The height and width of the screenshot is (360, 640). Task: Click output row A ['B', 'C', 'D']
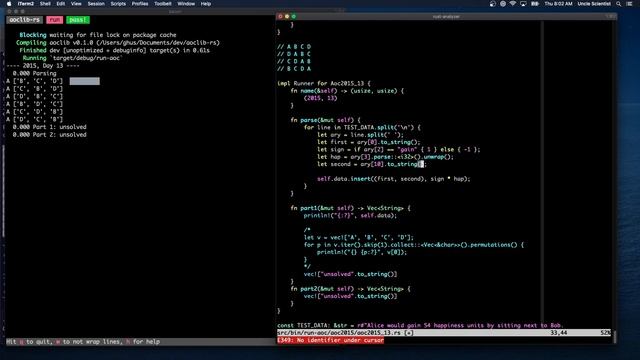point(35,81)
